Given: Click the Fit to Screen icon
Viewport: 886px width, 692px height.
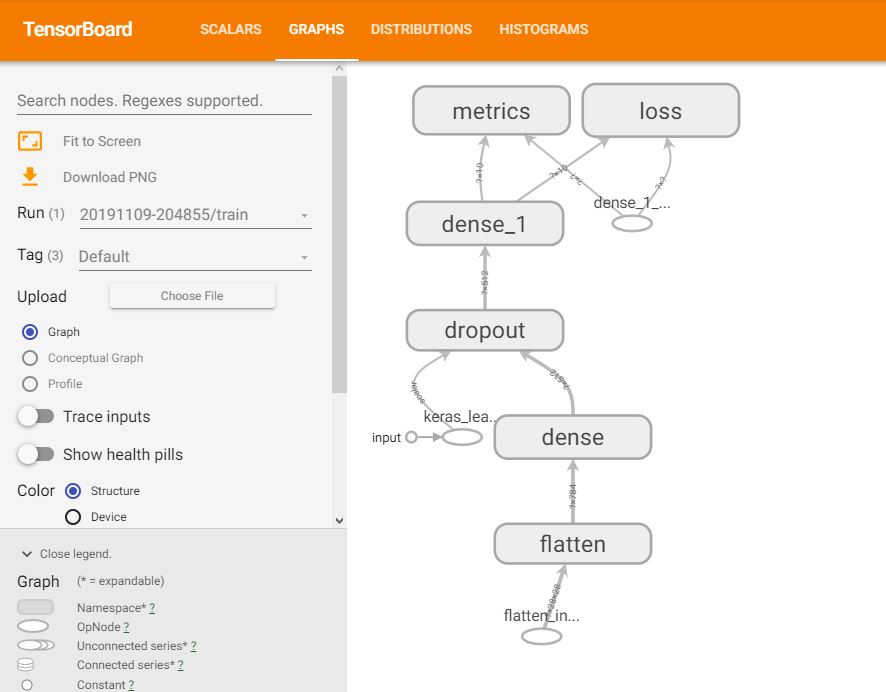Looking at the screenshot, I should coord(30,141).
